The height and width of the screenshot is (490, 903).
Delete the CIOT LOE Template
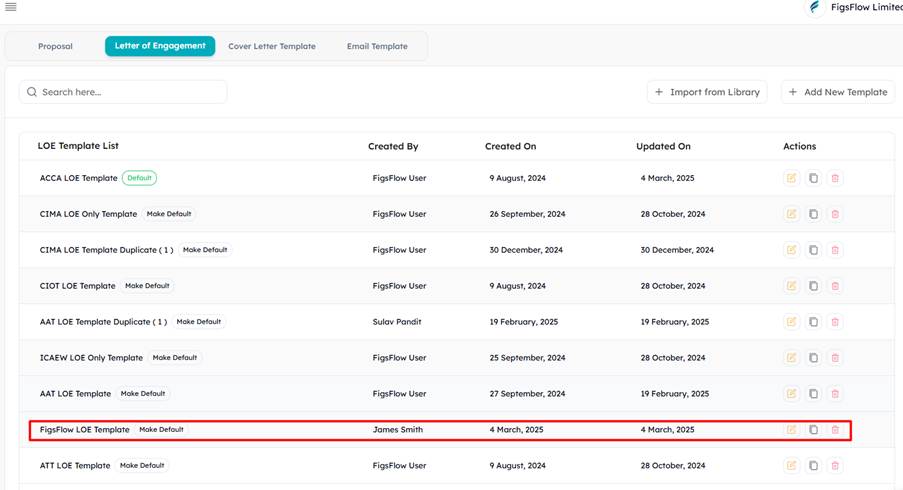(x=835, y=286)
